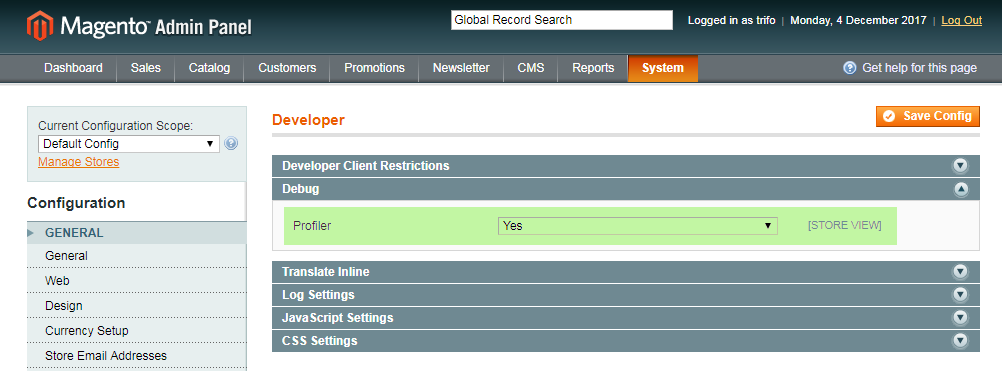
Task: Expand the Developer Client Restrictions arrow icon
Action: coord(960,166)
